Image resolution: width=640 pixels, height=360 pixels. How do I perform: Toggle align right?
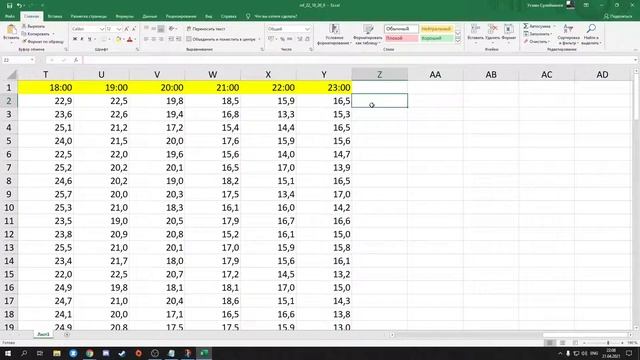(161, 39)
